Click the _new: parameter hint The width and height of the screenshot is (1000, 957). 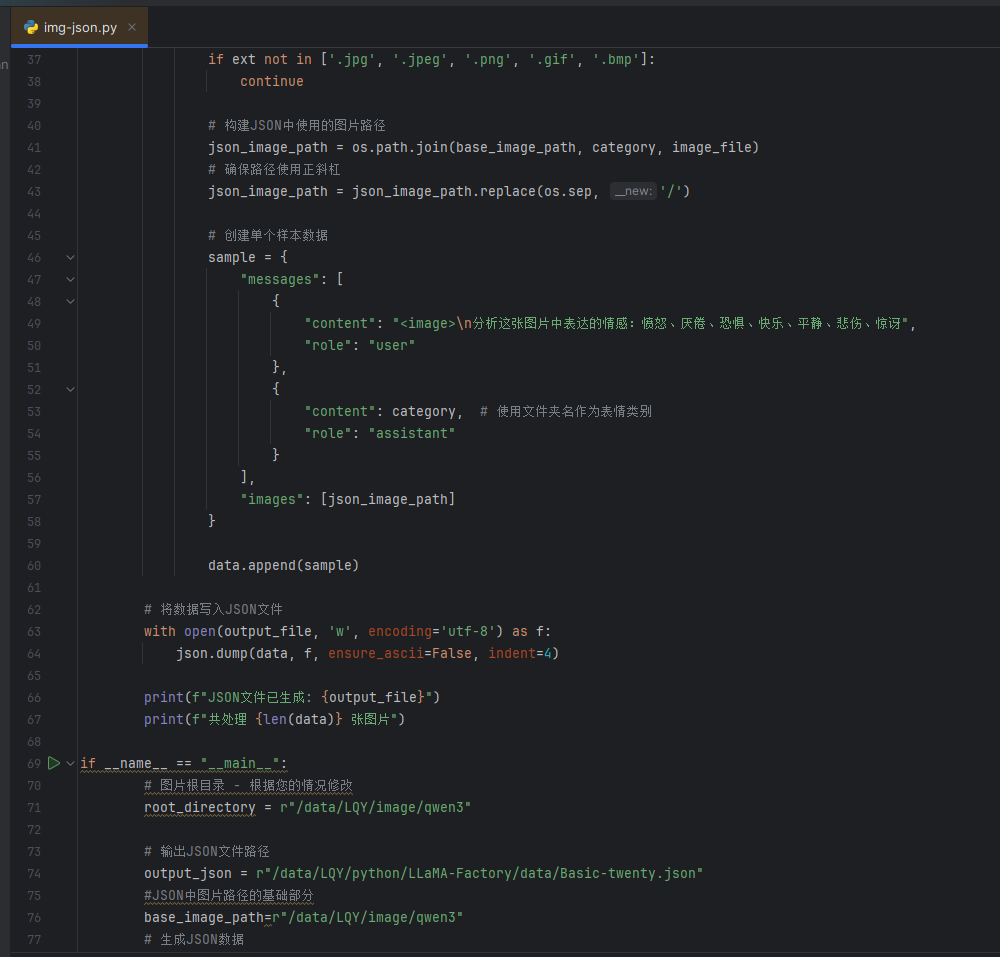pos(633,191)
